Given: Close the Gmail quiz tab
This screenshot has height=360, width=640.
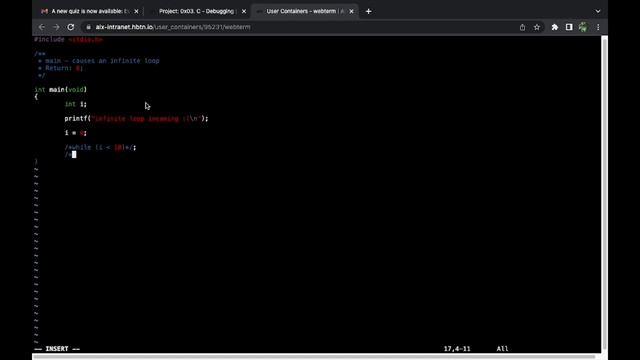Looking at the screenshot, I should tap(136, 11).
